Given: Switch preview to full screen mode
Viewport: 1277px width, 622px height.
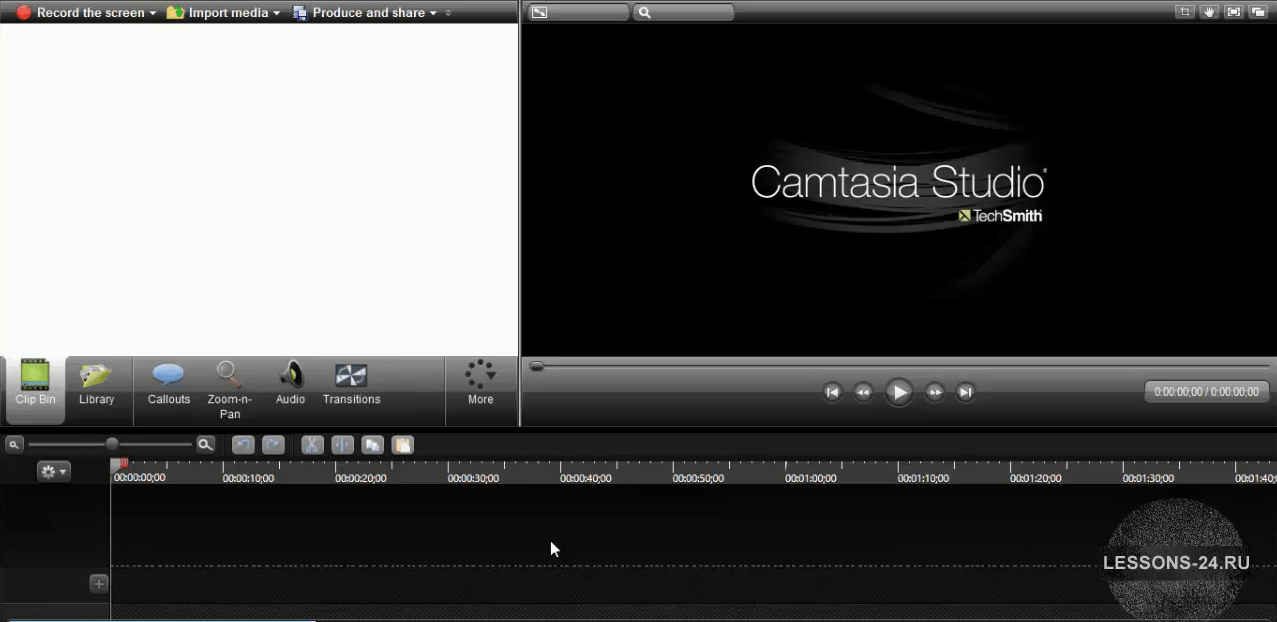Looking at the screenshot, I should (x=1234, y=12).
